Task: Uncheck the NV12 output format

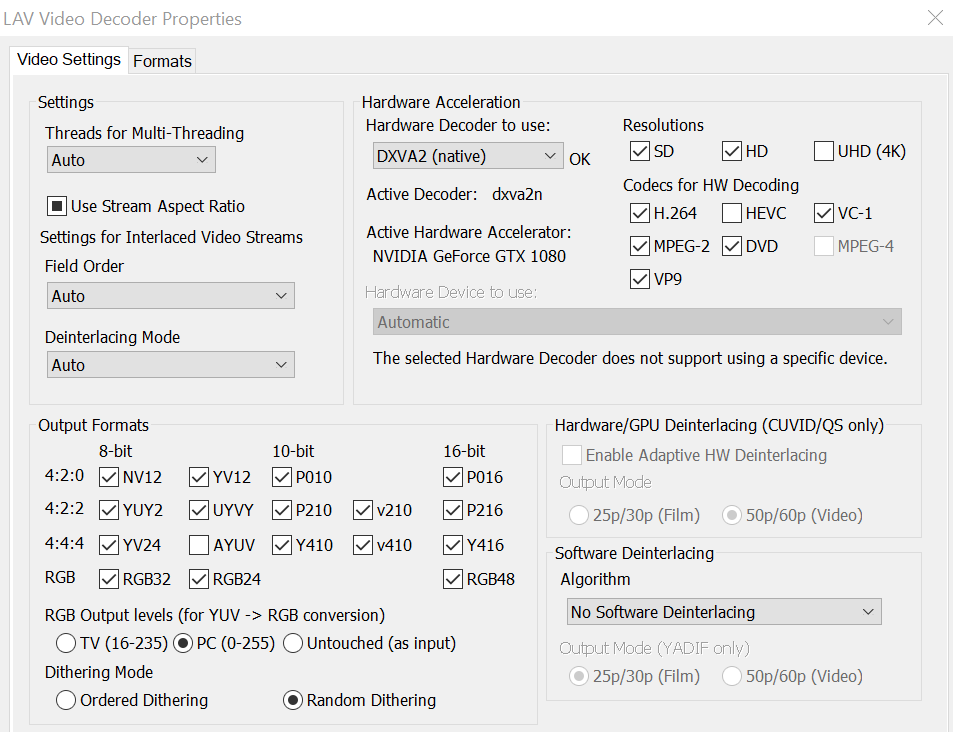Action: 109,477
